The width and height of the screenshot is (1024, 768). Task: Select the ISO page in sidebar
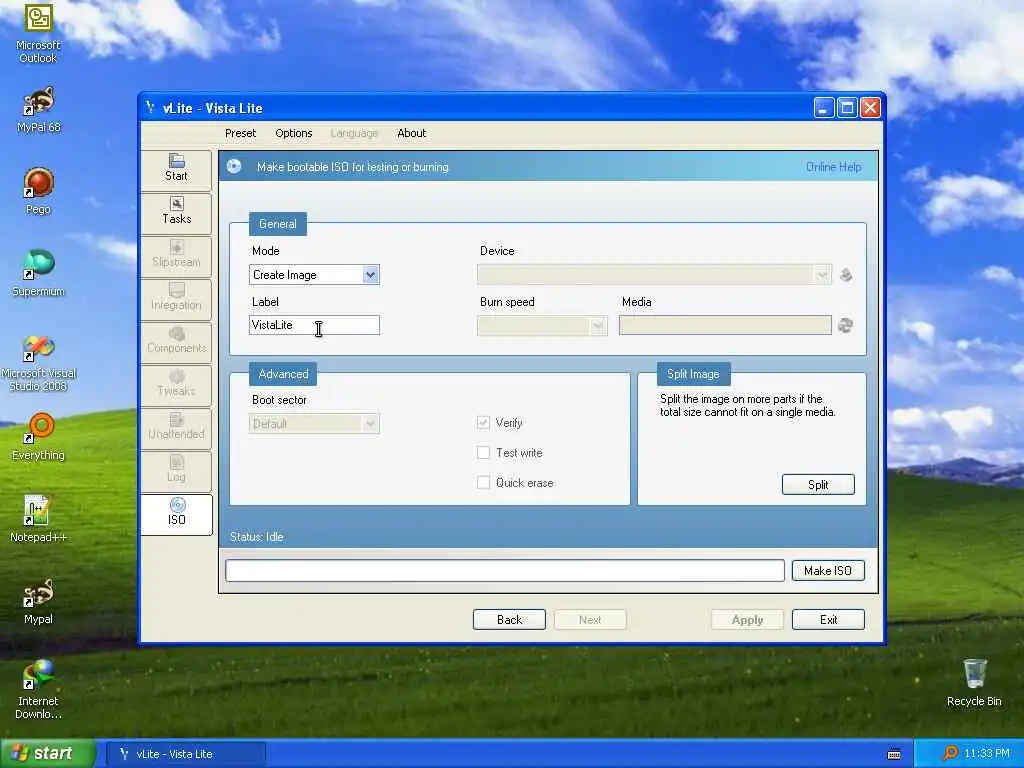click(x=176, y=514)
